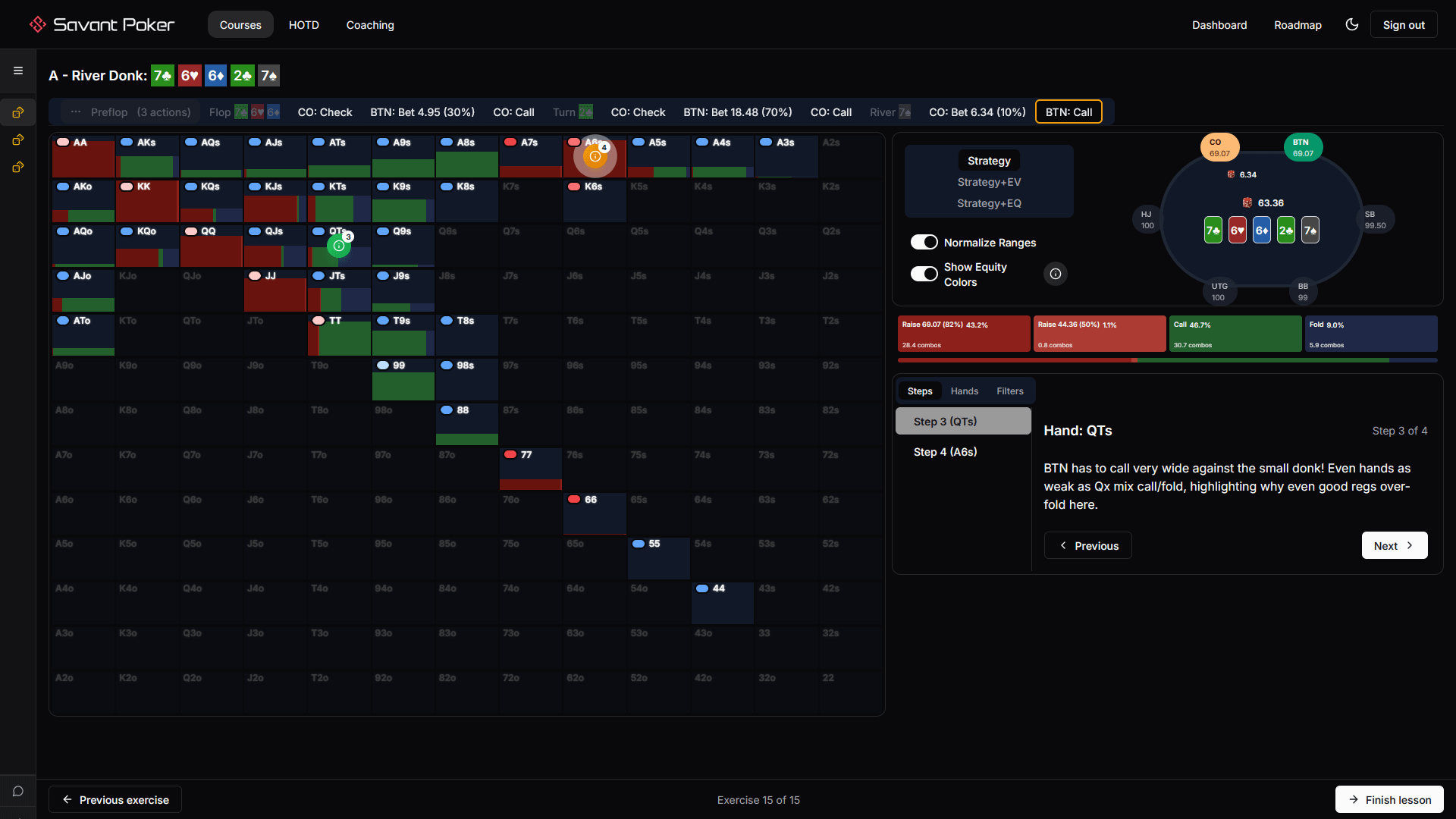This screenshot has height=819, width=1456.
Task: Click the third dice icon in sidebar
Action: pyautogui.click(x=18, y=167)
